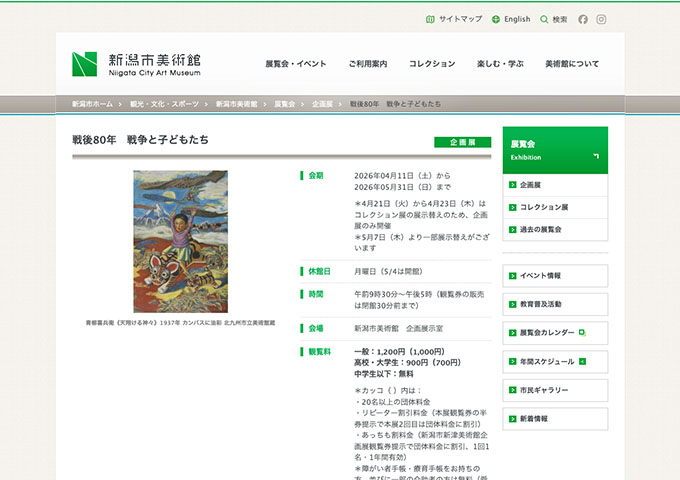Select コレクション展 in the sidebar
The image size is (680, 480).
point(555,207)
